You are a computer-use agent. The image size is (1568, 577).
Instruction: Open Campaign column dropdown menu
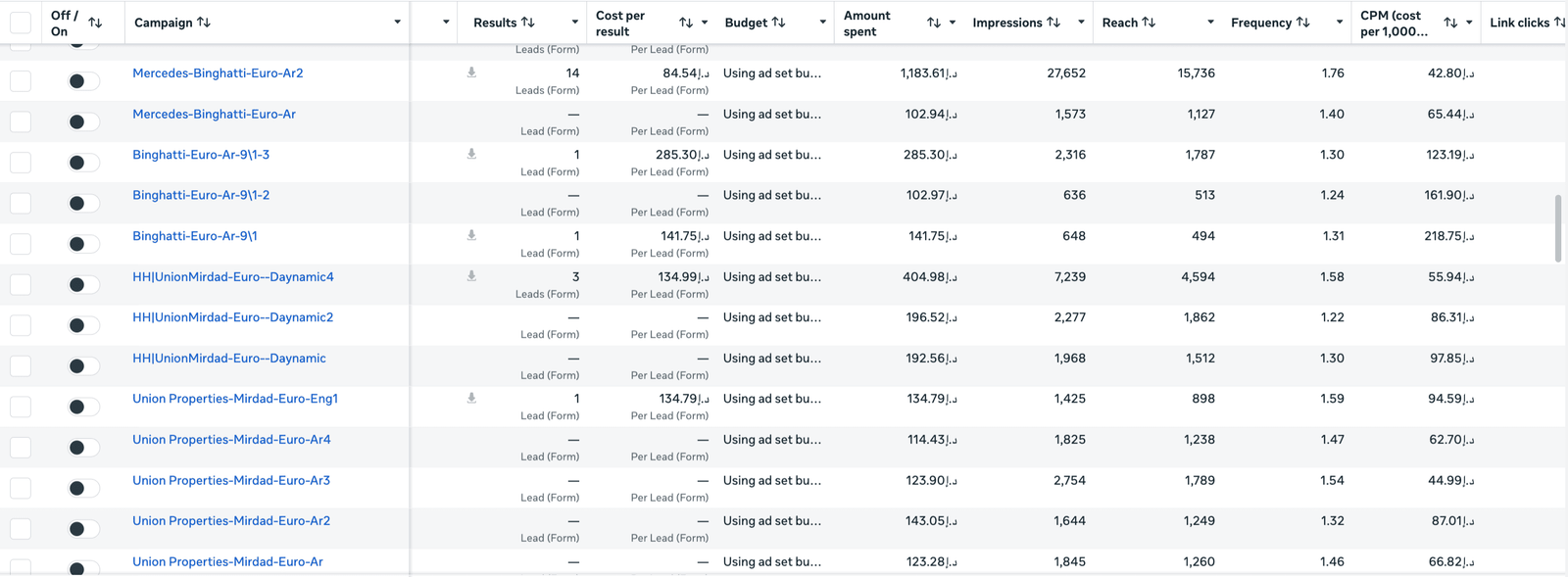(397, 22)
